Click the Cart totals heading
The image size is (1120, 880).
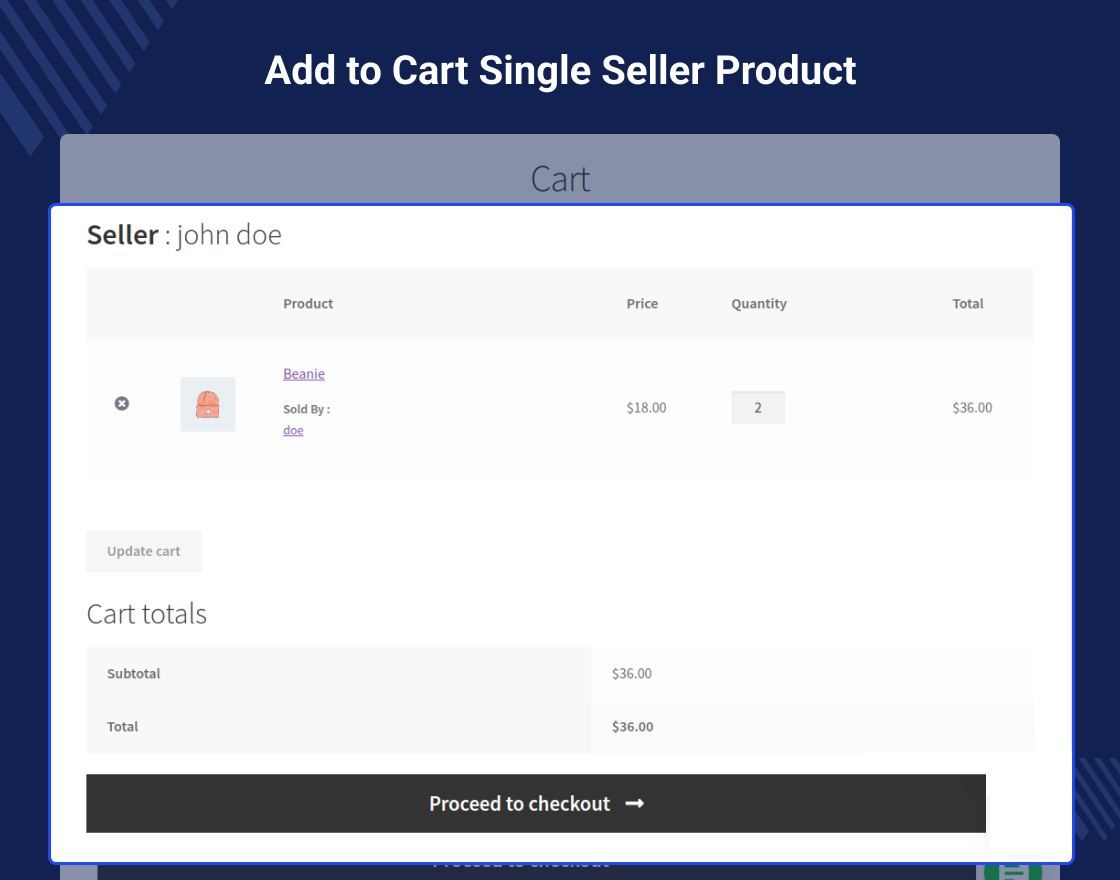coord(147,613)
